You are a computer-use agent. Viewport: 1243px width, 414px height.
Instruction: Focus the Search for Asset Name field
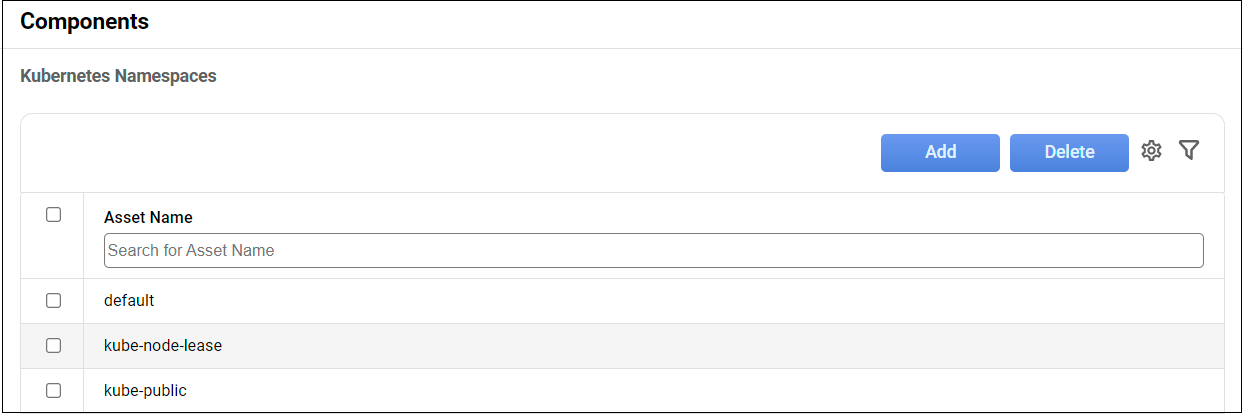tap(653, 250)
